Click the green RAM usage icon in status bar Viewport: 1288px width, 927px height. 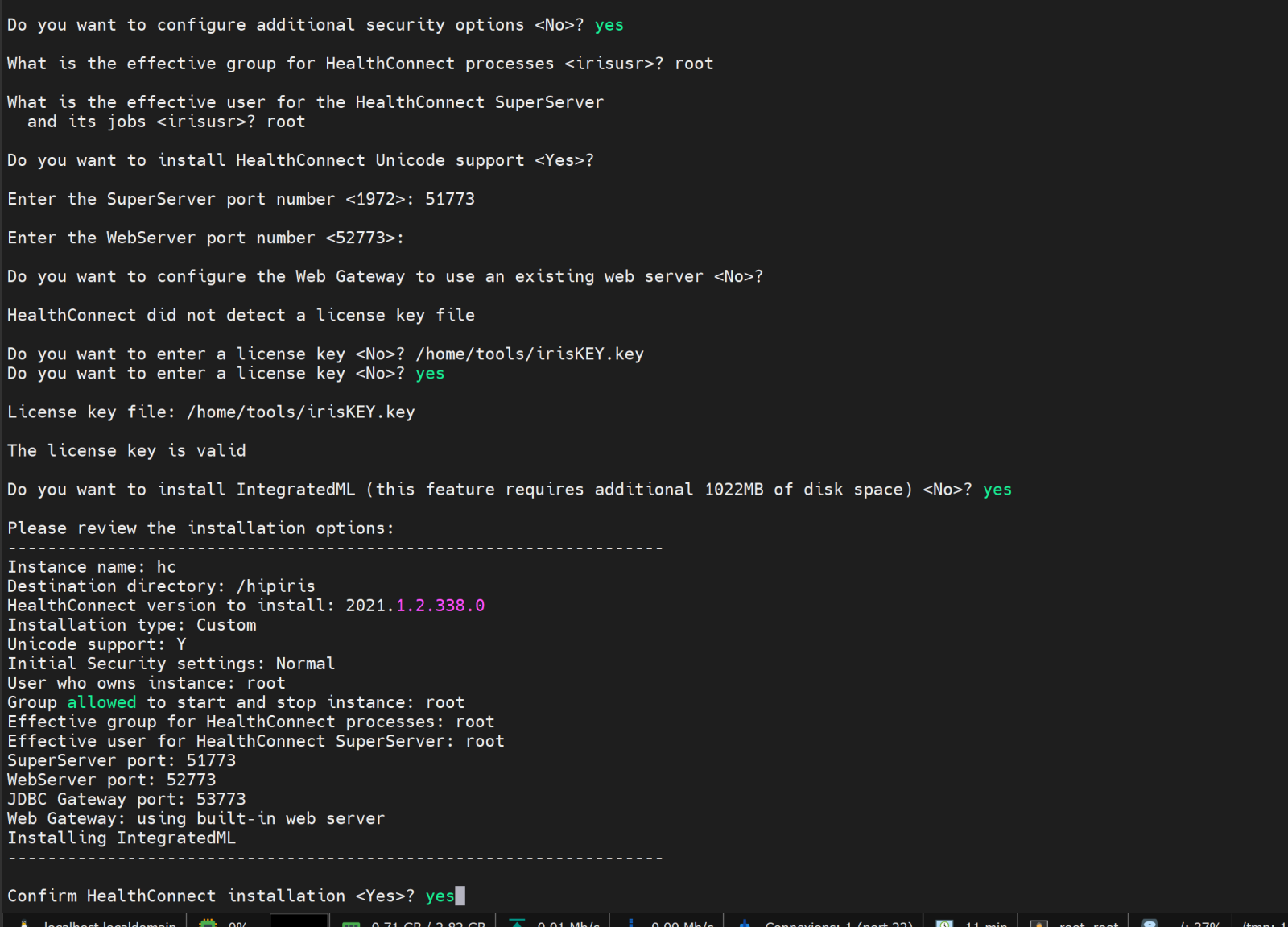click(351, 923)
